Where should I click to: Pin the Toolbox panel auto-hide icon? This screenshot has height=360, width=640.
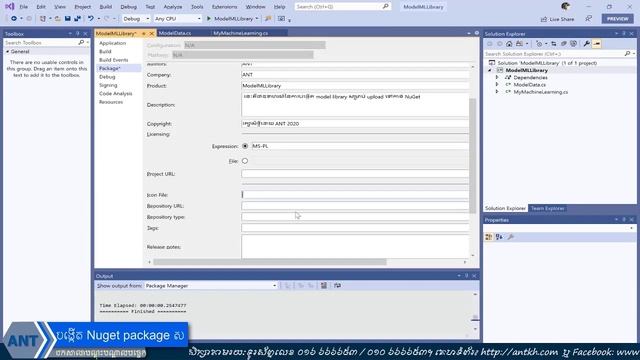(x=78, y=34)
